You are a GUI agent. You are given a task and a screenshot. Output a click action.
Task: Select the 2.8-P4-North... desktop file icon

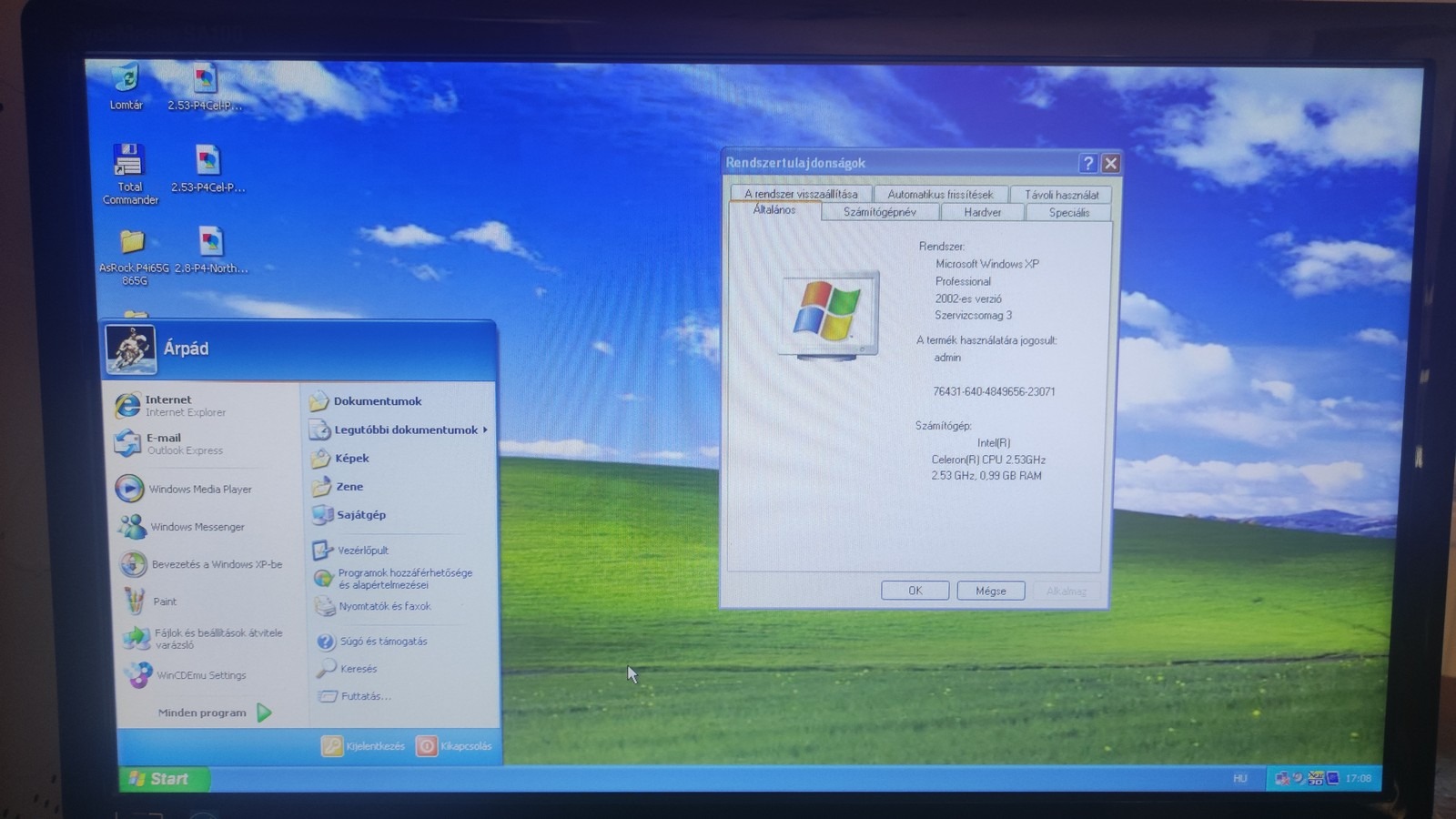210,251
